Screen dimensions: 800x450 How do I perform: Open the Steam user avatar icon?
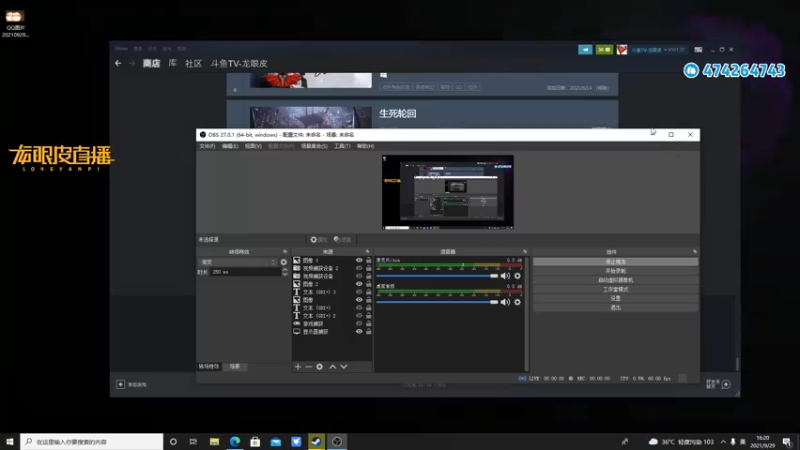tap(621, 49)
